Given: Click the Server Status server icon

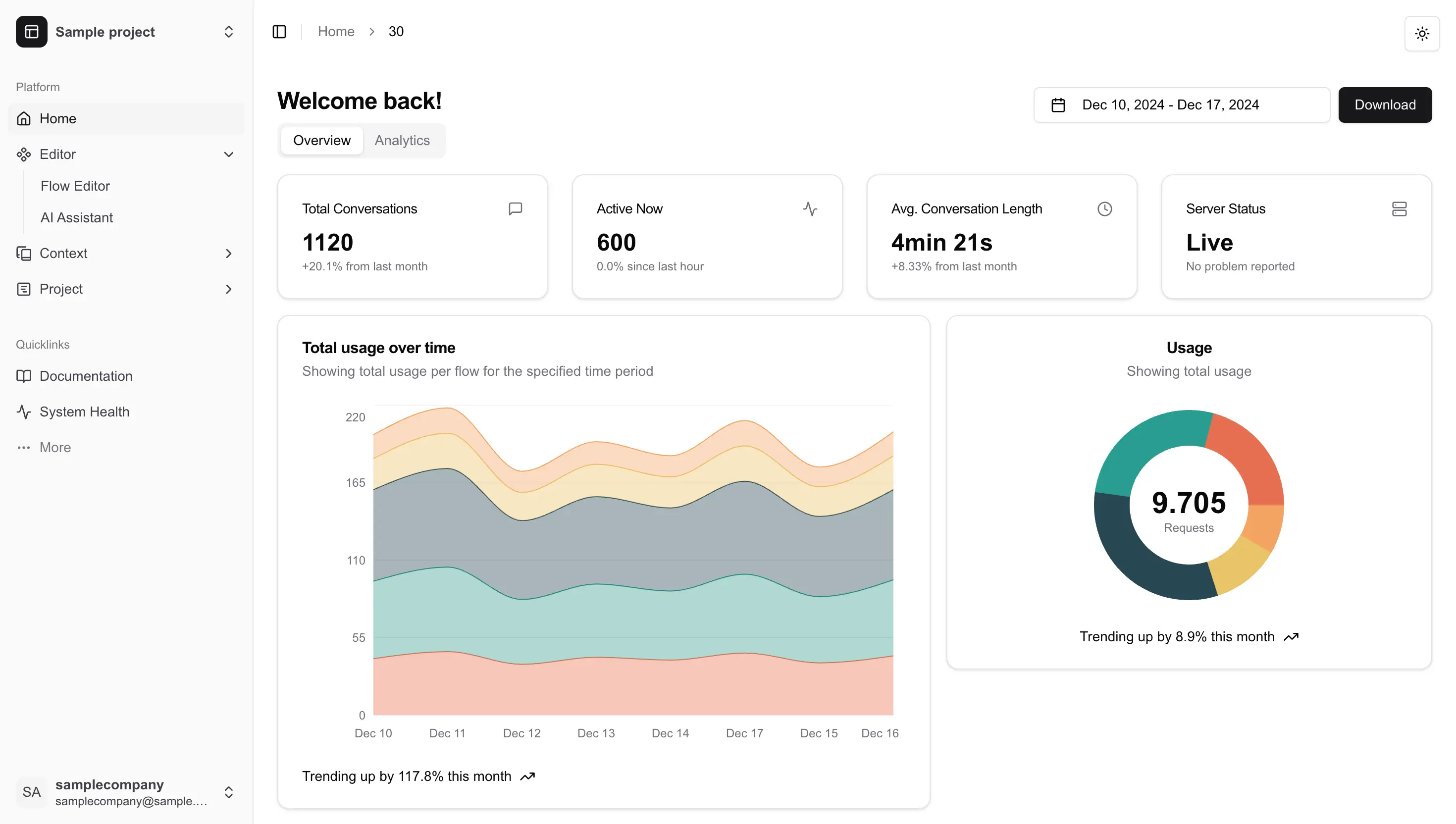Looking at the screenshot, I should (1400, 209).
